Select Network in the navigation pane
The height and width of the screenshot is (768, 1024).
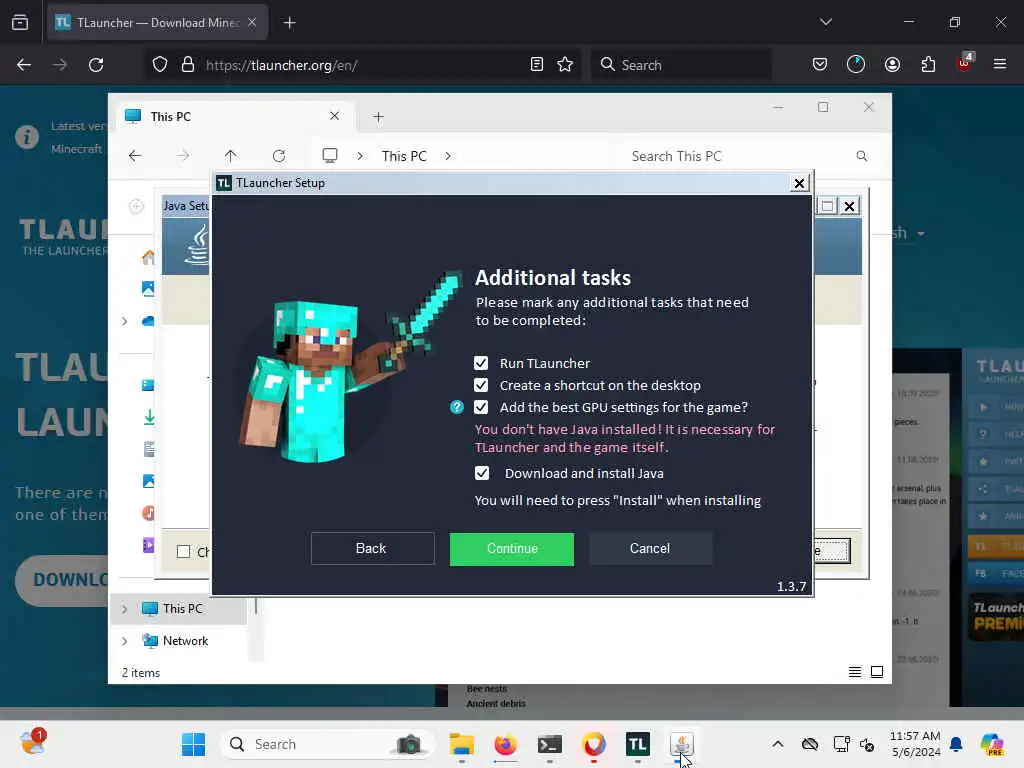pos(185,641)
